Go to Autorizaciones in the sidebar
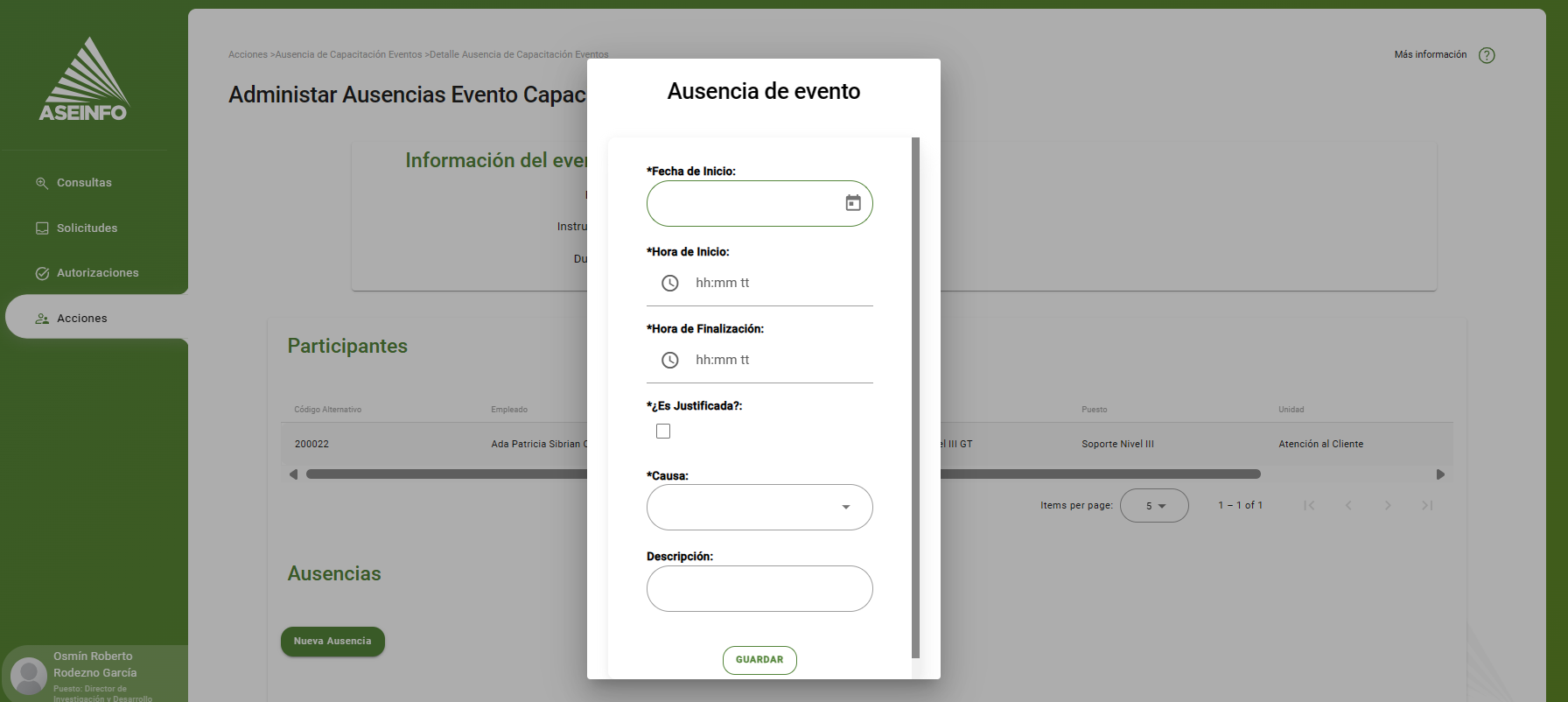 tap(97, 273)
